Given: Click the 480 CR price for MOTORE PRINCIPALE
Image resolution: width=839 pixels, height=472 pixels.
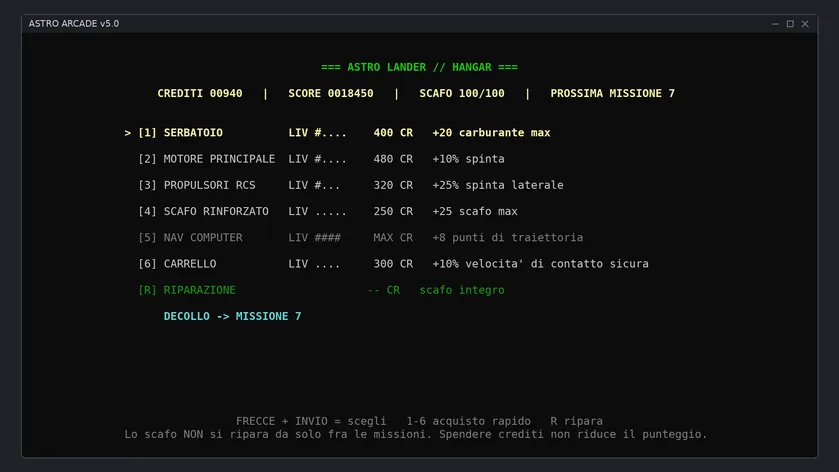Looking at the screenshot, I should [393, 159].
